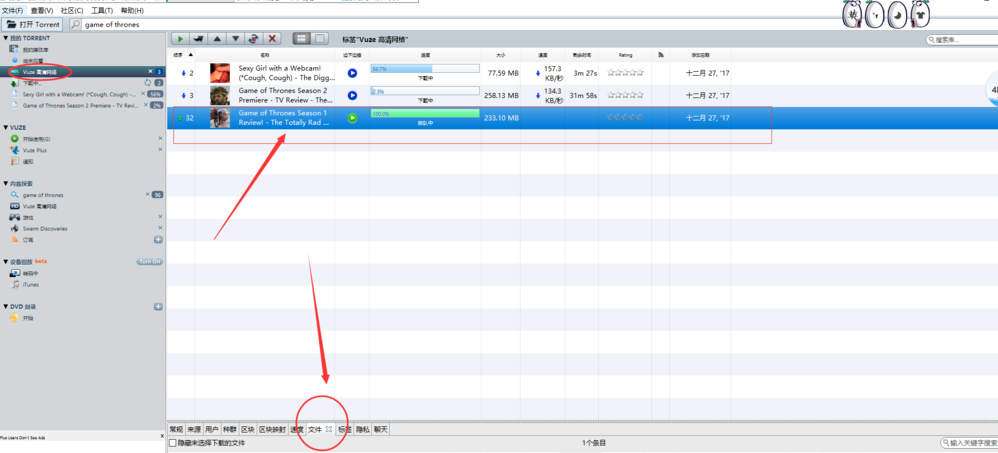Screen dimensions: 998x453
Task: Click the RSS subscriptions icon in sidebar
Action: [14, 240]
